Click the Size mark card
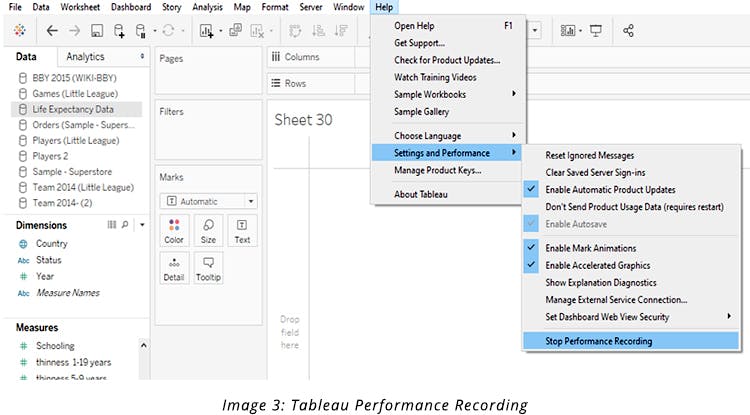 point(208,231)
